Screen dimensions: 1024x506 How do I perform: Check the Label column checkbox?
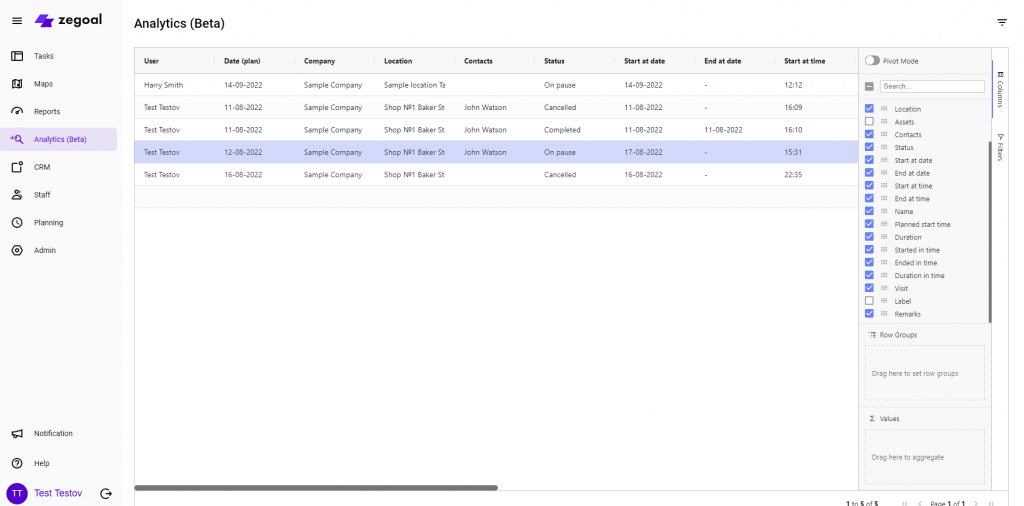(870, 301)
